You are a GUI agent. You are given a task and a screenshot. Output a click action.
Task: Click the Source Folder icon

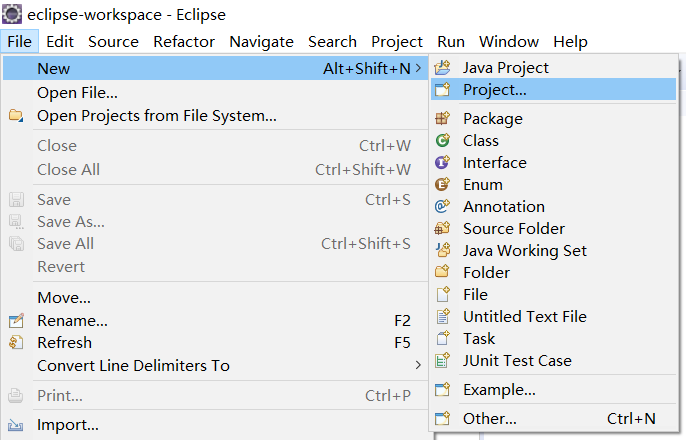click(x=442, y=228)
